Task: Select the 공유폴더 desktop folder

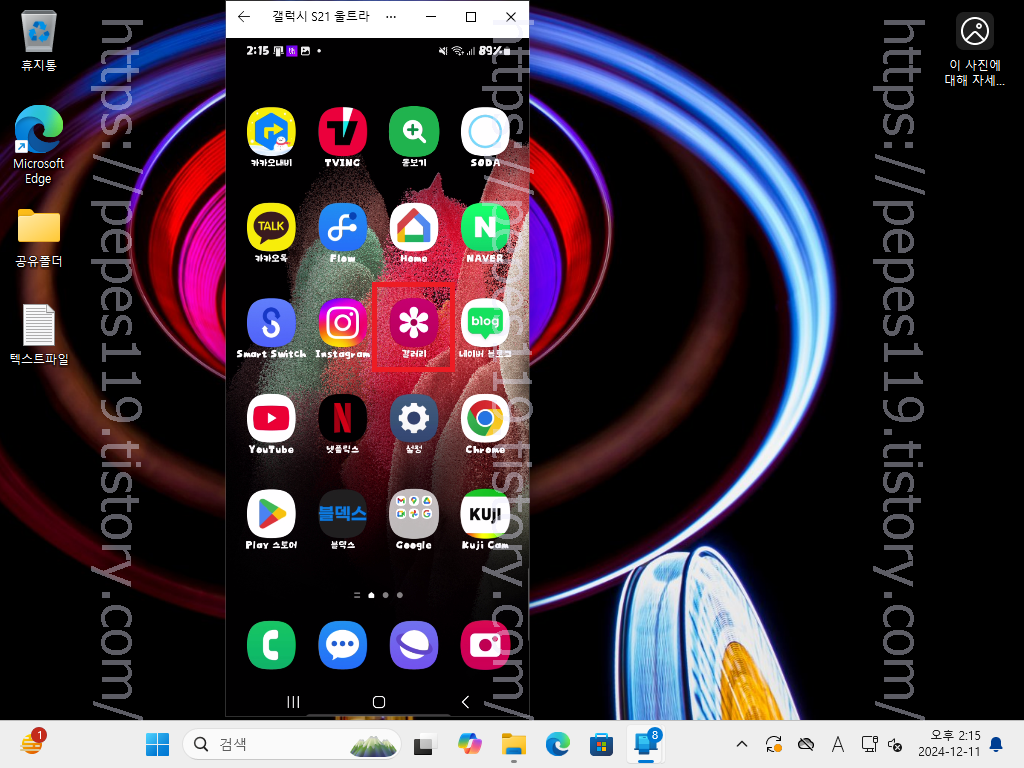Action: 39,238
